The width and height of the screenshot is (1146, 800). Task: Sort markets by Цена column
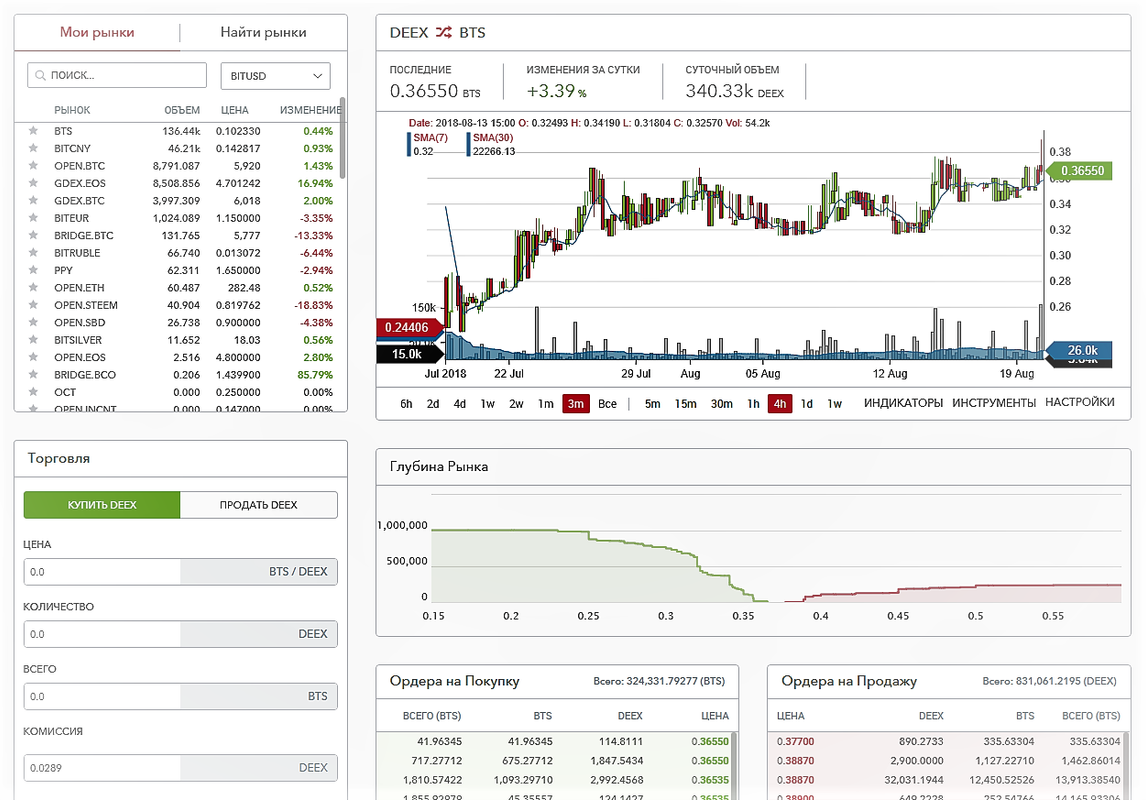pos(235,110)
